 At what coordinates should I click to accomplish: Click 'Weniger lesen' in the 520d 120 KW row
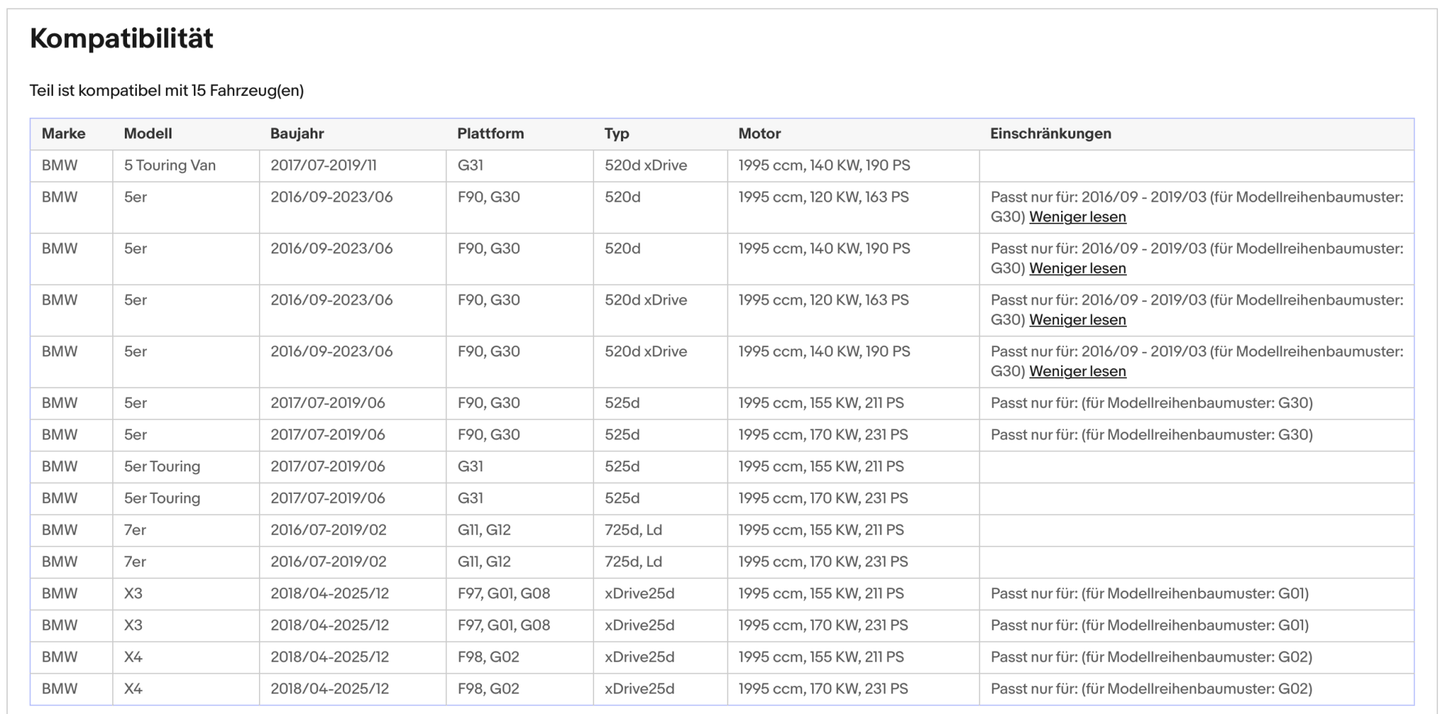pyautogui.click(x=1077, y=217)
